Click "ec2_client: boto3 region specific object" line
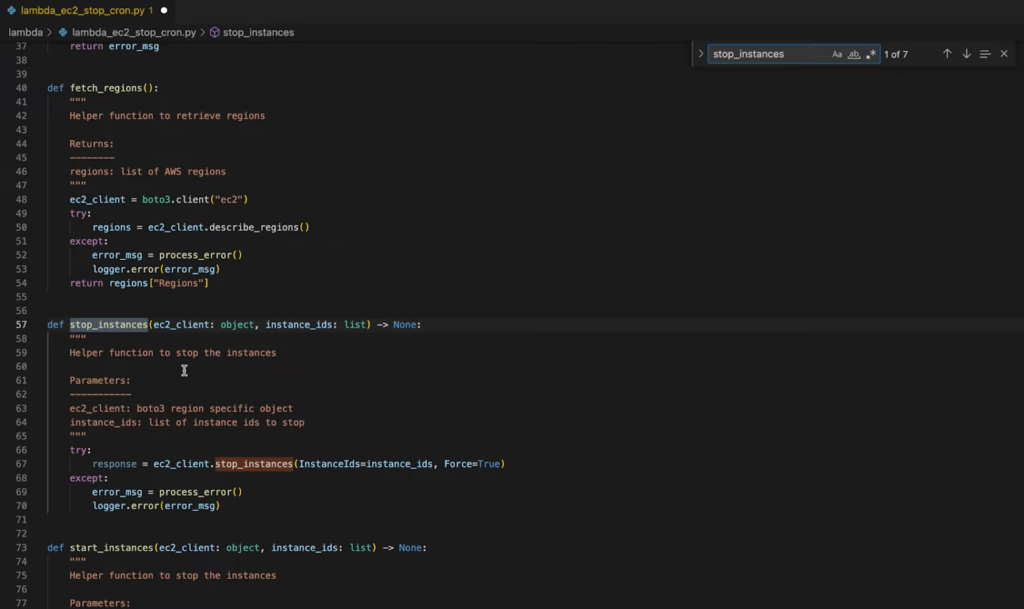Screen dimensions: 1024x609 click(x=182, y=409)
